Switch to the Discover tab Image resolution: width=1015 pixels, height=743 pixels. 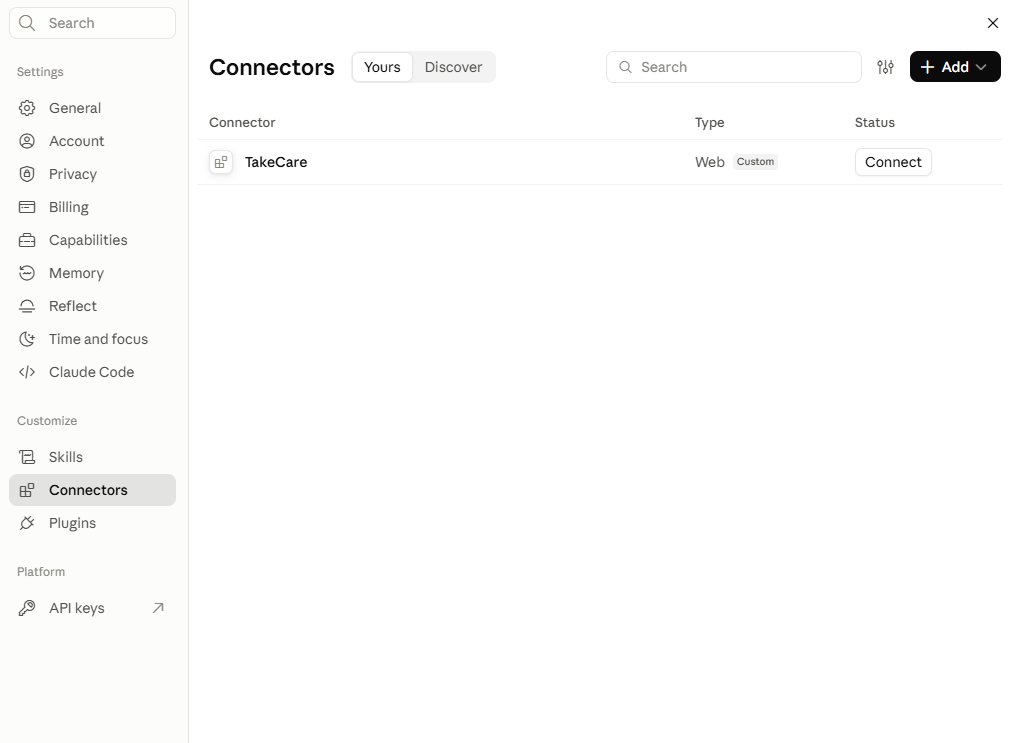(453, 67)
